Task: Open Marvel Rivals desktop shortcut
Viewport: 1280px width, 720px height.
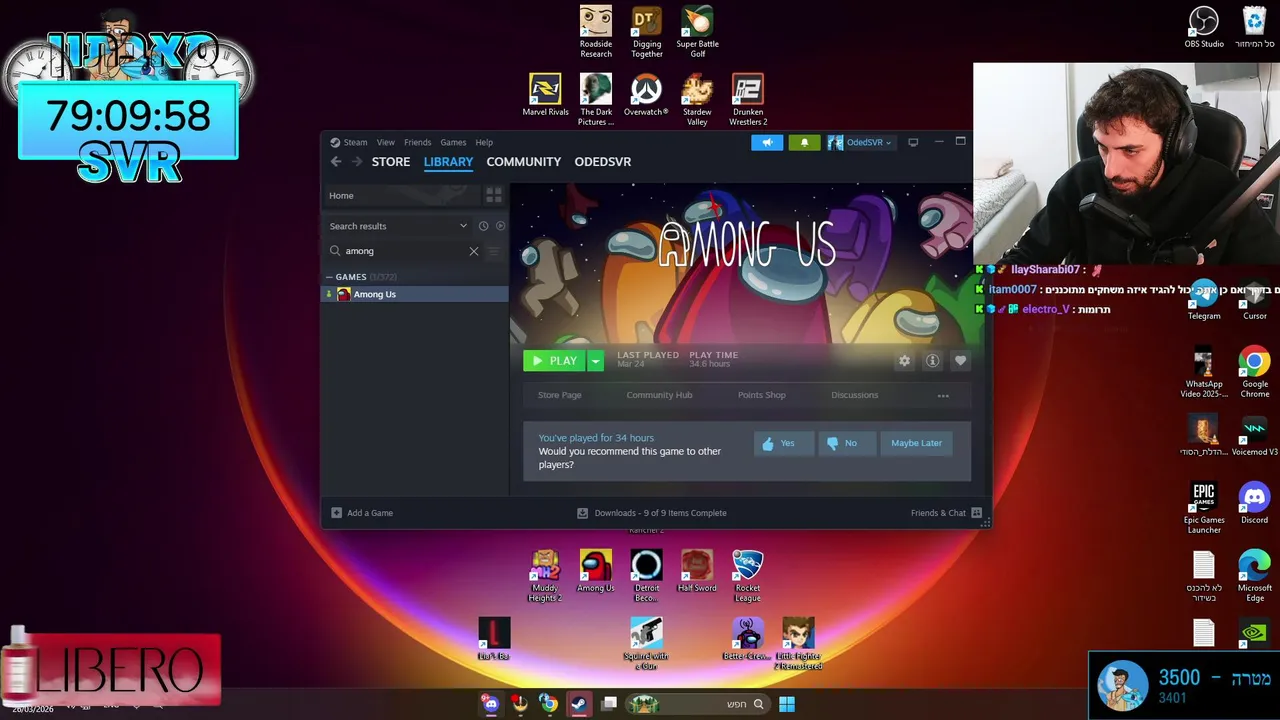Action: (x=545, y=95)
